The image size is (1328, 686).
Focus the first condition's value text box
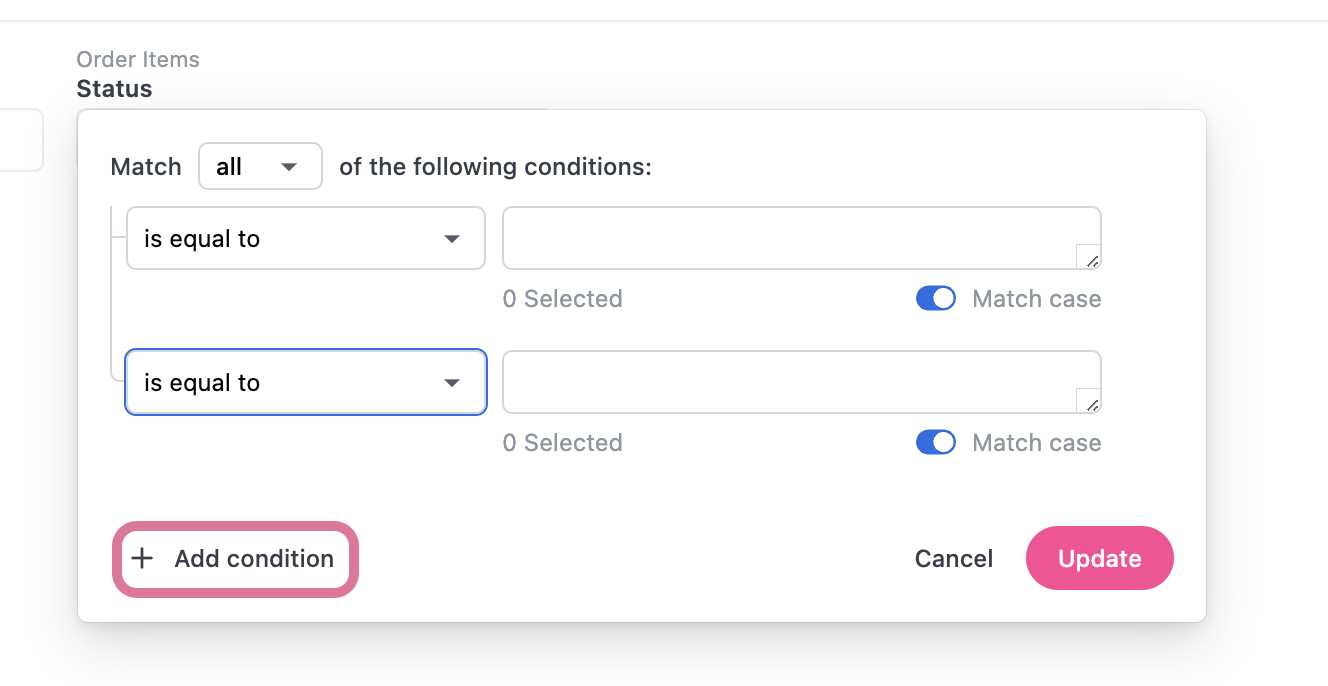pyautogui.click(x=790, y=238)
